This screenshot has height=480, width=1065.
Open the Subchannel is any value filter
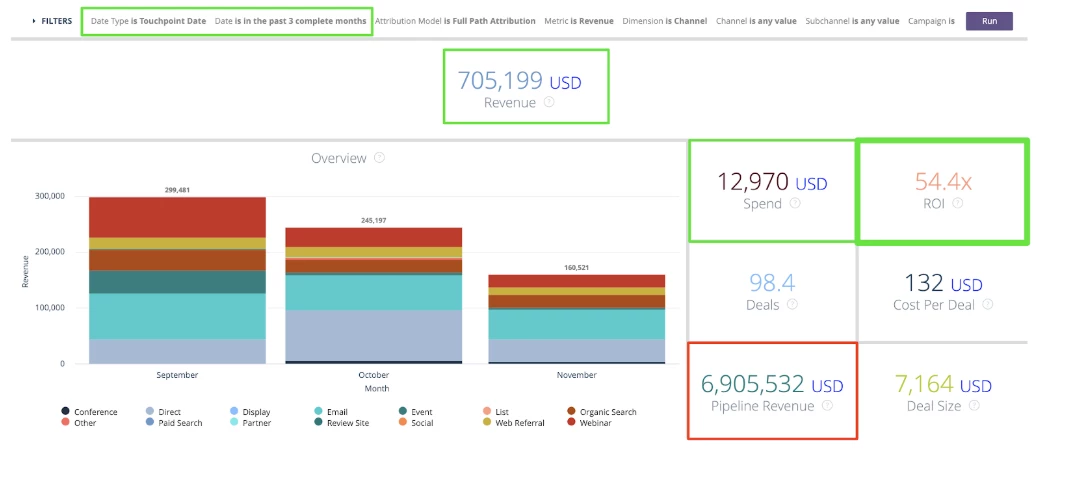(x=852, y=21)
